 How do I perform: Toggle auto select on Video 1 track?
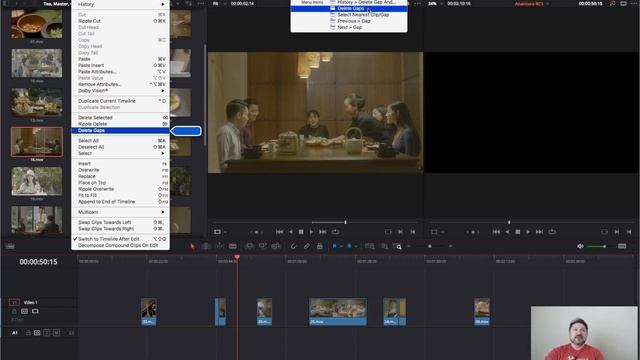click(24, 311)
